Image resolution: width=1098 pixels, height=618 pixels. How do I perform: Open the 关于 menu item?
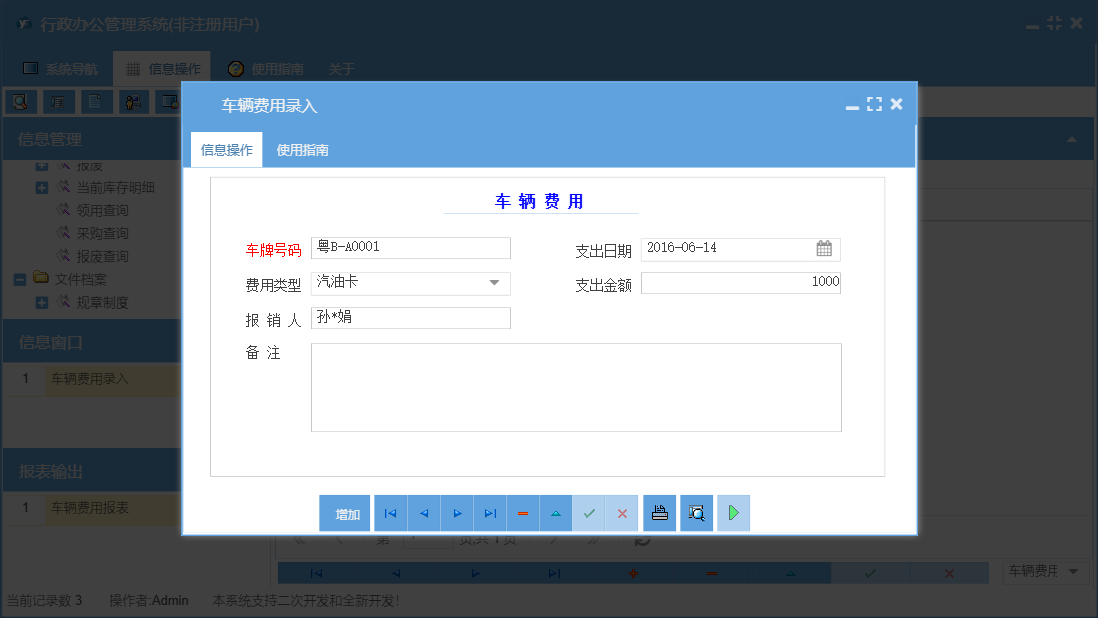coord(341,68)
